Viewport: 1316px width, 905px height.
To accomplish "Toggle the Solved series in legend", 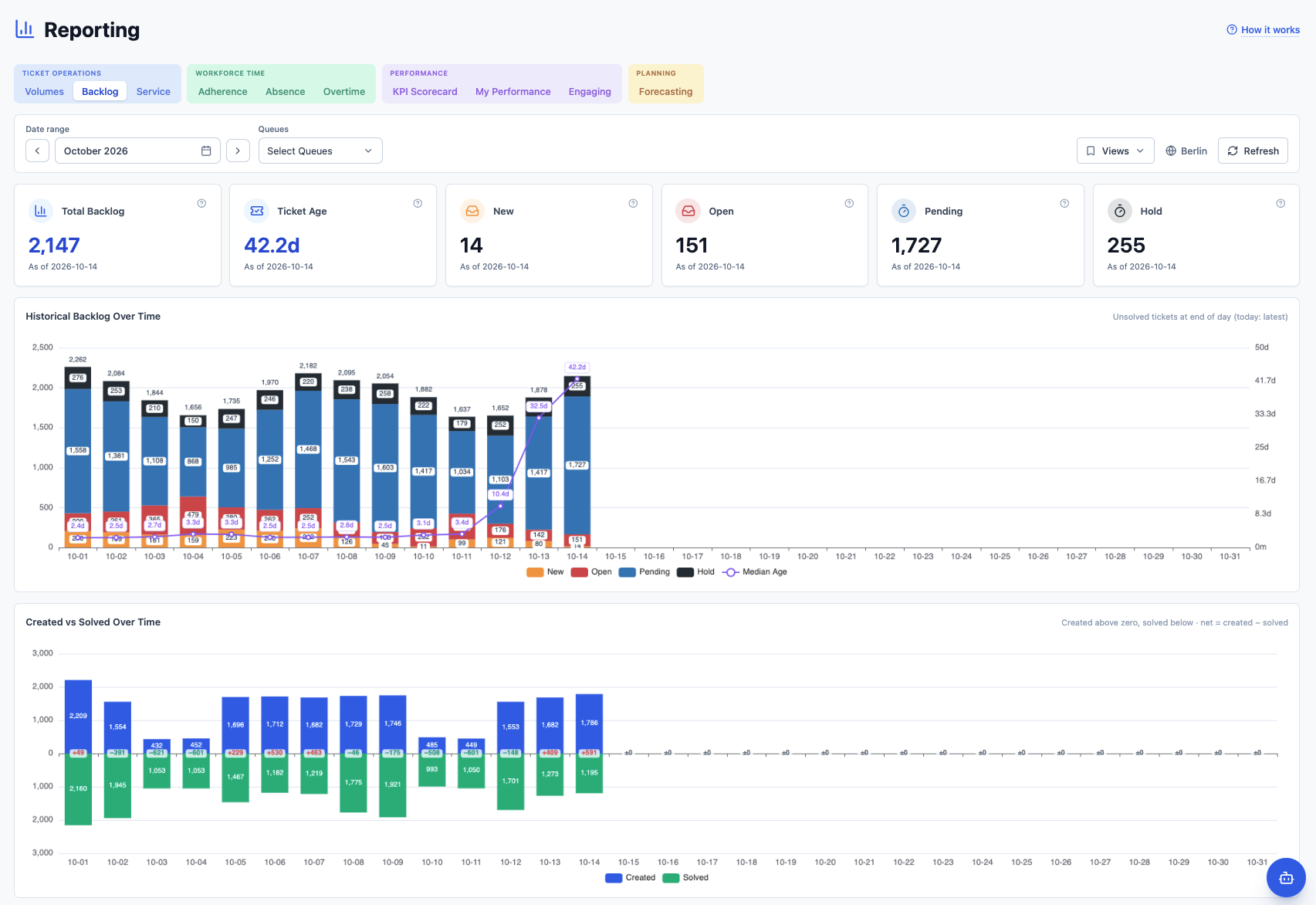I will click(685, 878).
